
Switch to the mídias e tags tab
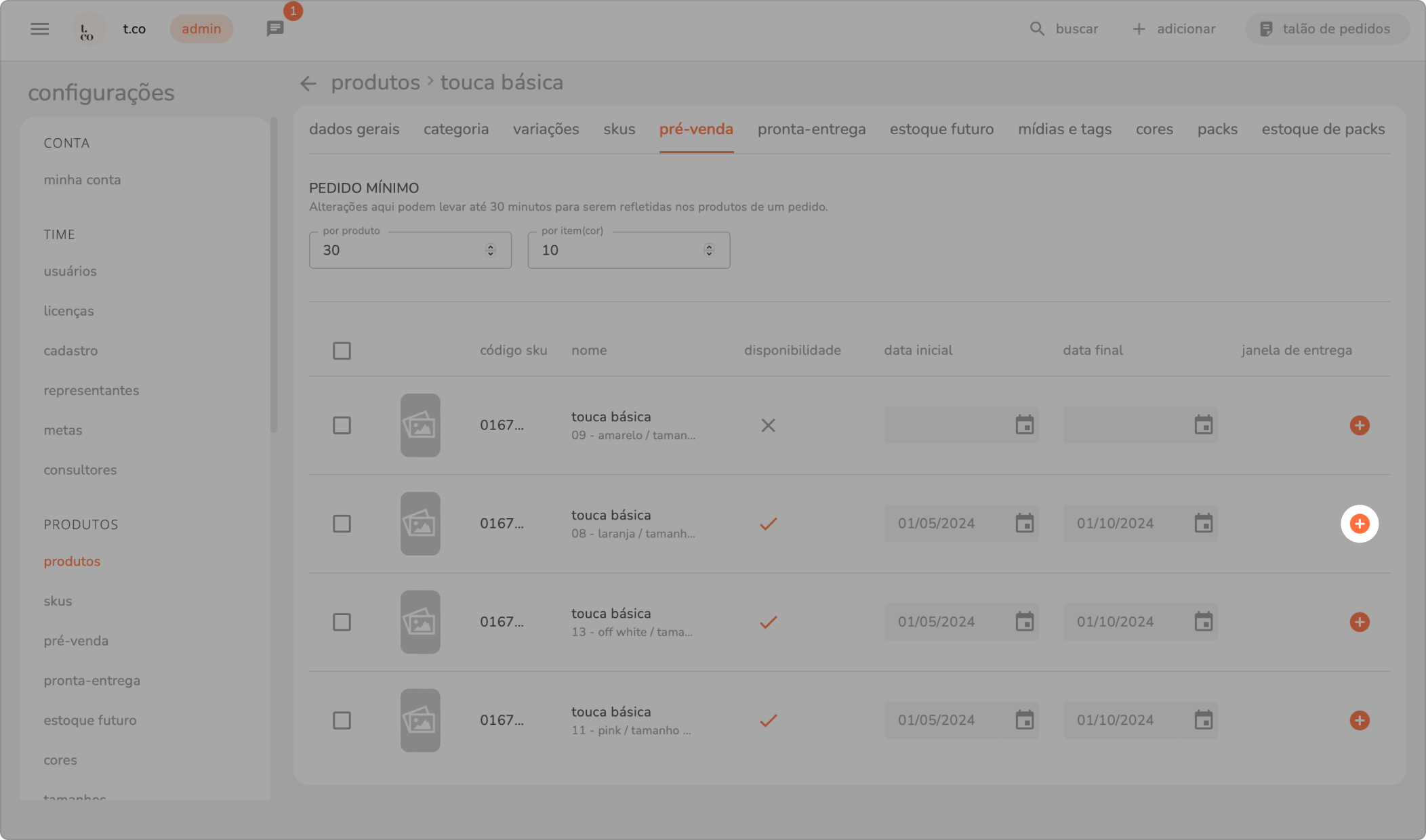(x=1064, y=129)
